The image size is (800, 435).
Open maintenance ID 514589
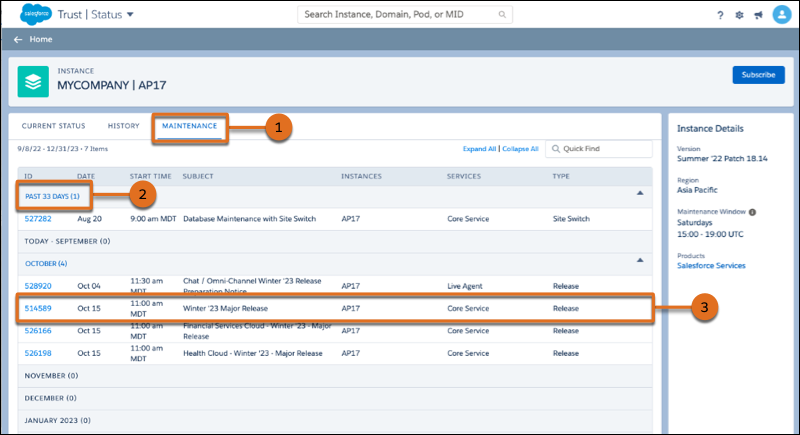[38, 309]
